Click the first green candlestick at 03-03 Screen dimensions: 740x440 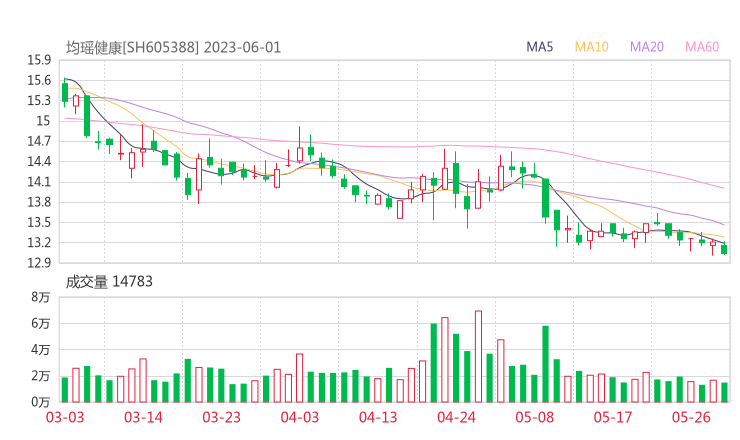tap(65, 92)
